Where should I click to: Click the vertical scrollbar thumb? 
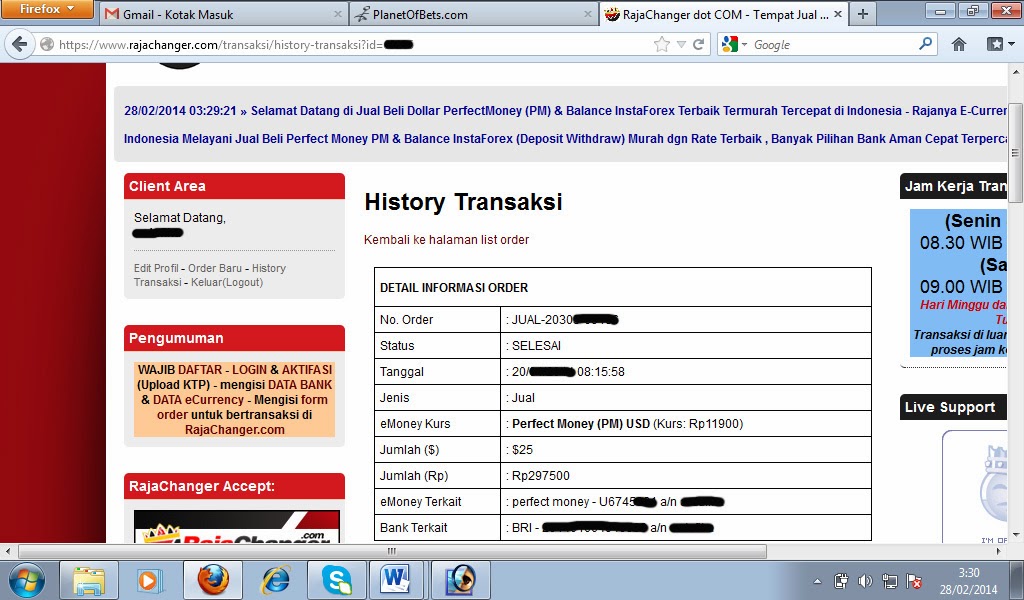pos(1015,152)
